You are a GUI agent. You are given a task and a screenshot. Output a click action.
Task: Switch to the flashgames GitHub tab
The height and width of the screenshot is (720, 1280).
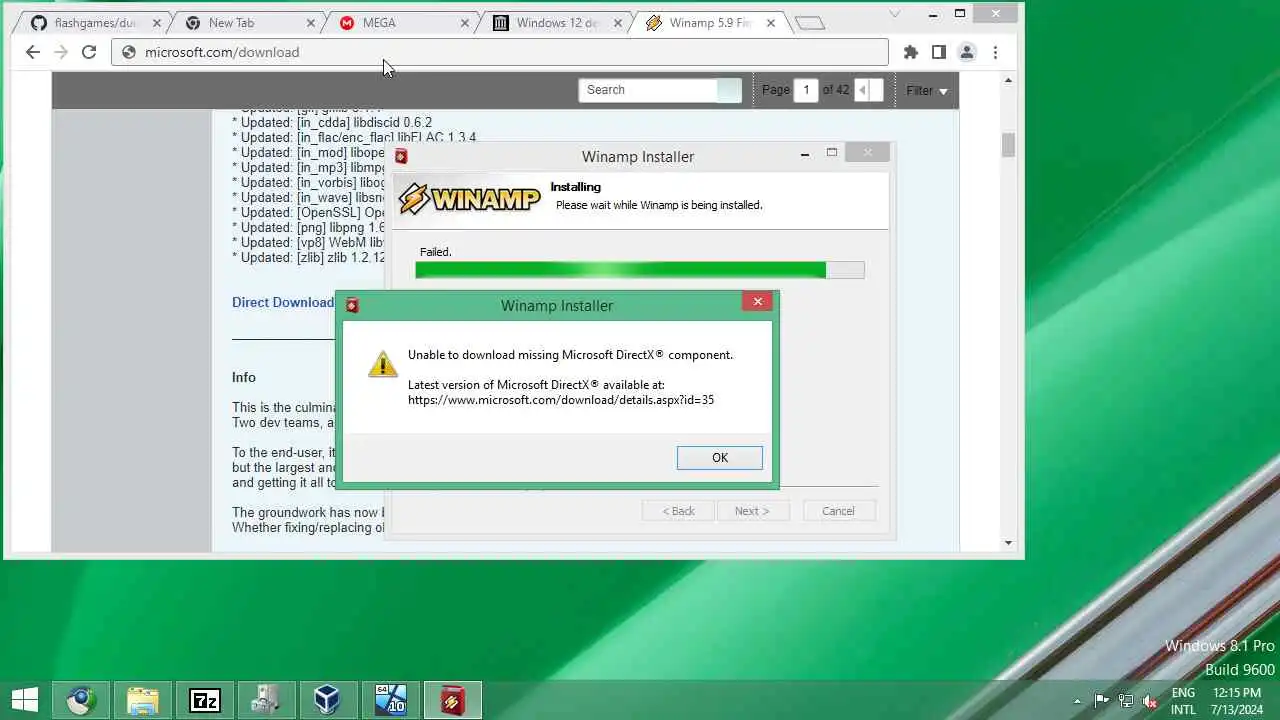tap(96, 23)
